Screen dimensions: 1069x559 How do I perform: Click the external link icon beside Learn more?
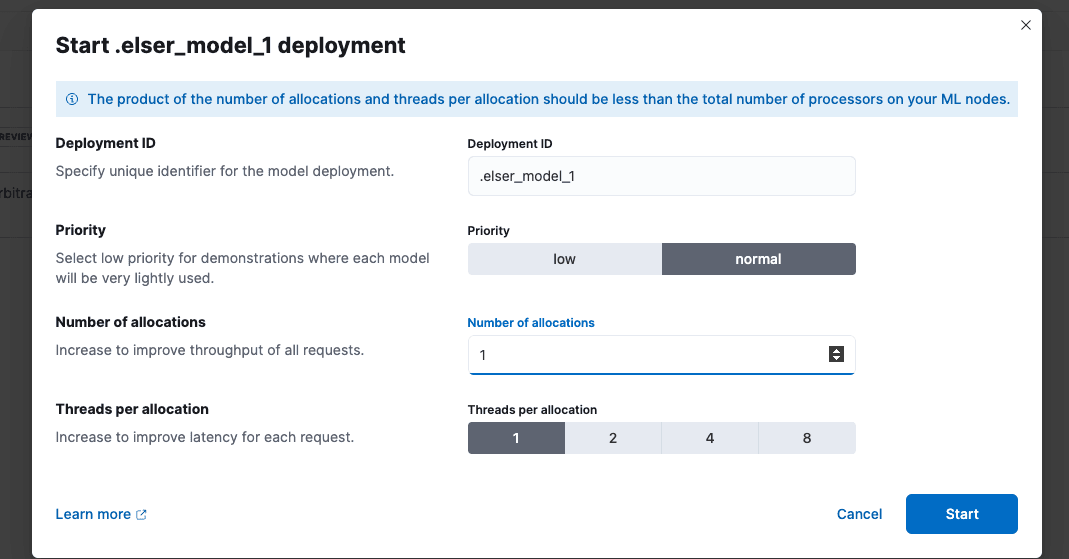click(x=141, y=514)
